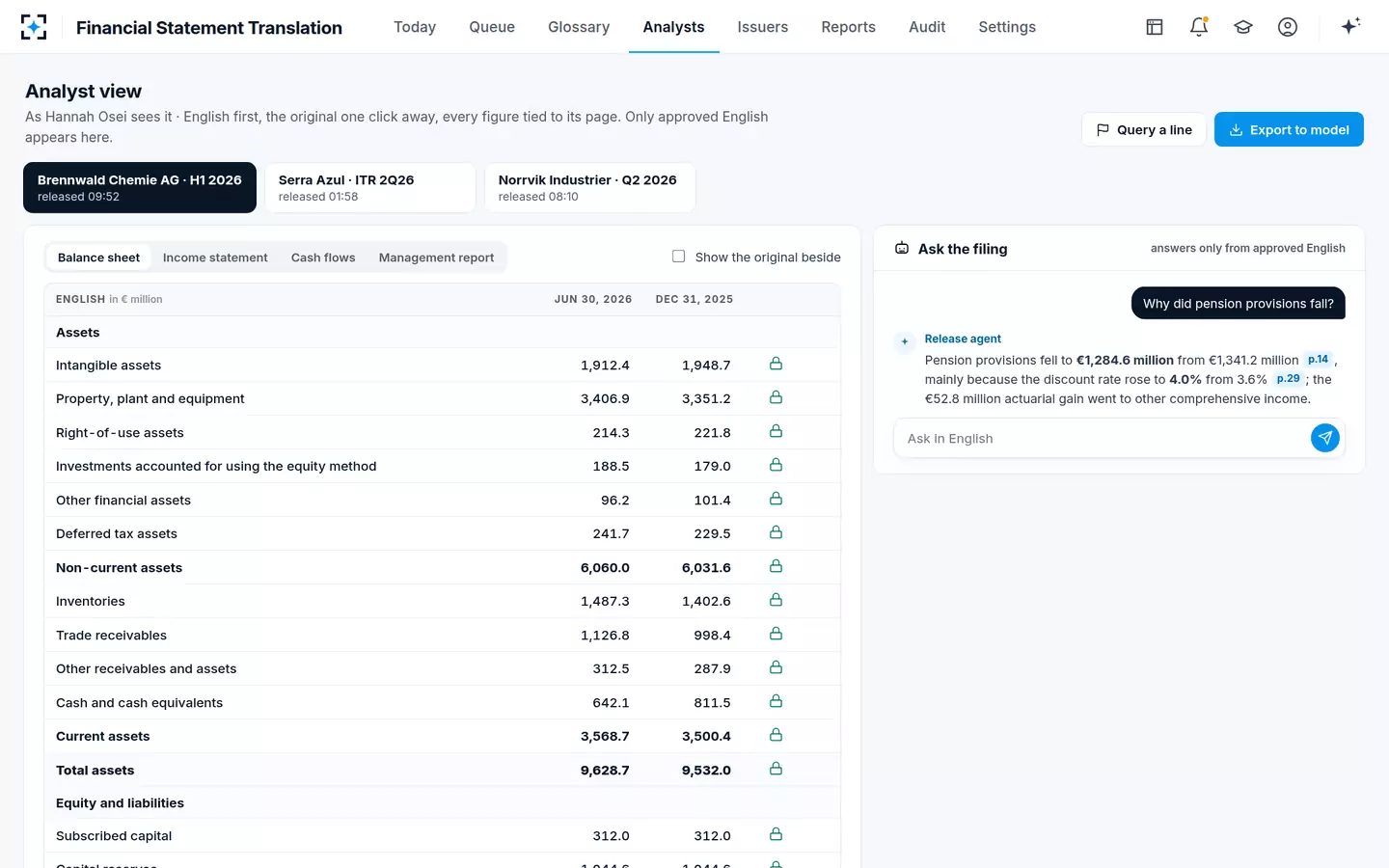Click the DEC 31, 2025 column header
This screenshot has width=1389, height=868.
click(694, 299)
